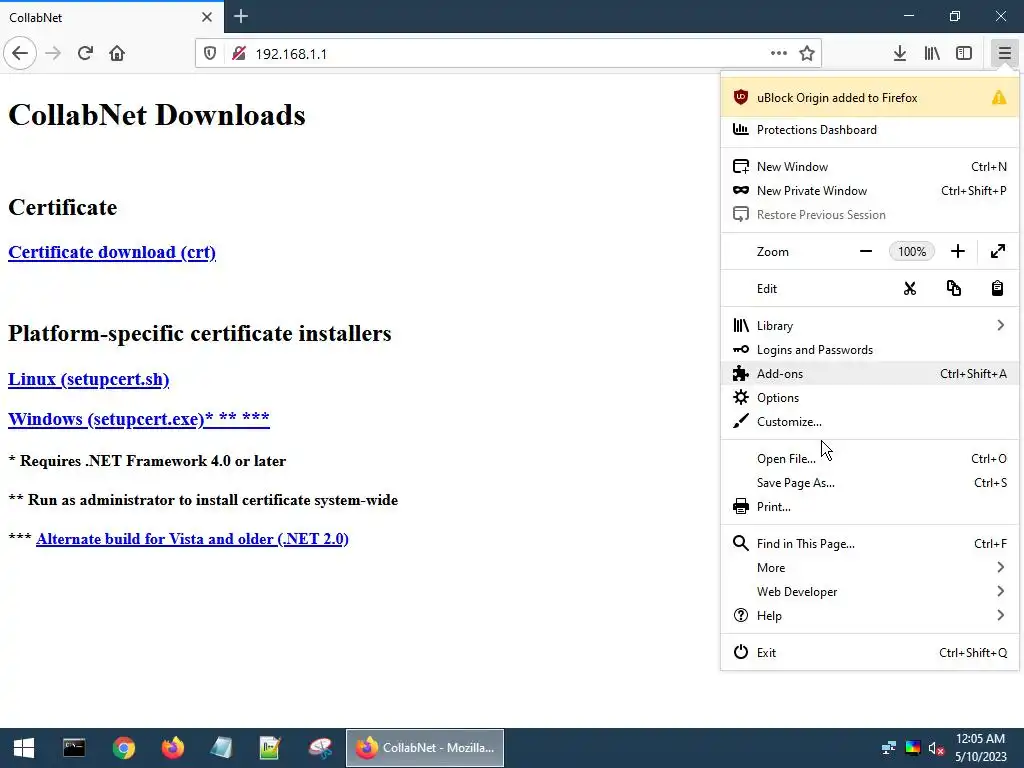Open Add-ons manager

869,374
